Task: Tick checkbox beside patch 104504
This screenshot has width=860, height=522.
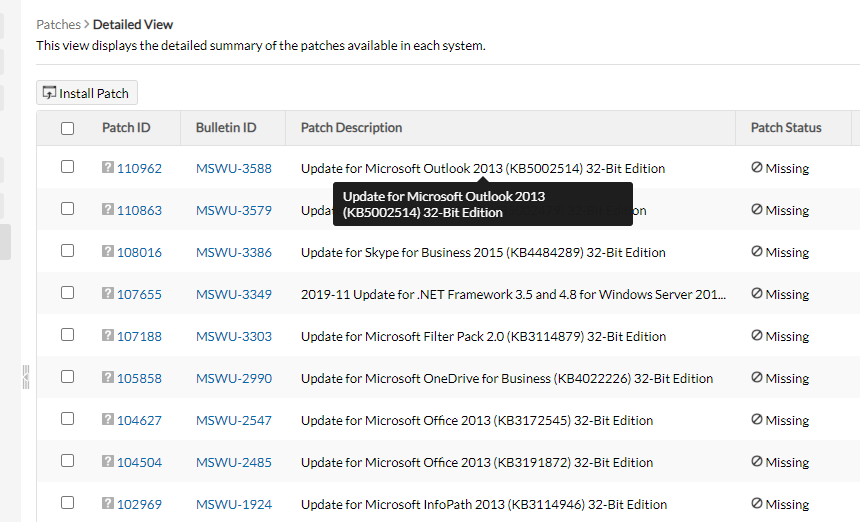Action: tap(67, 461)
